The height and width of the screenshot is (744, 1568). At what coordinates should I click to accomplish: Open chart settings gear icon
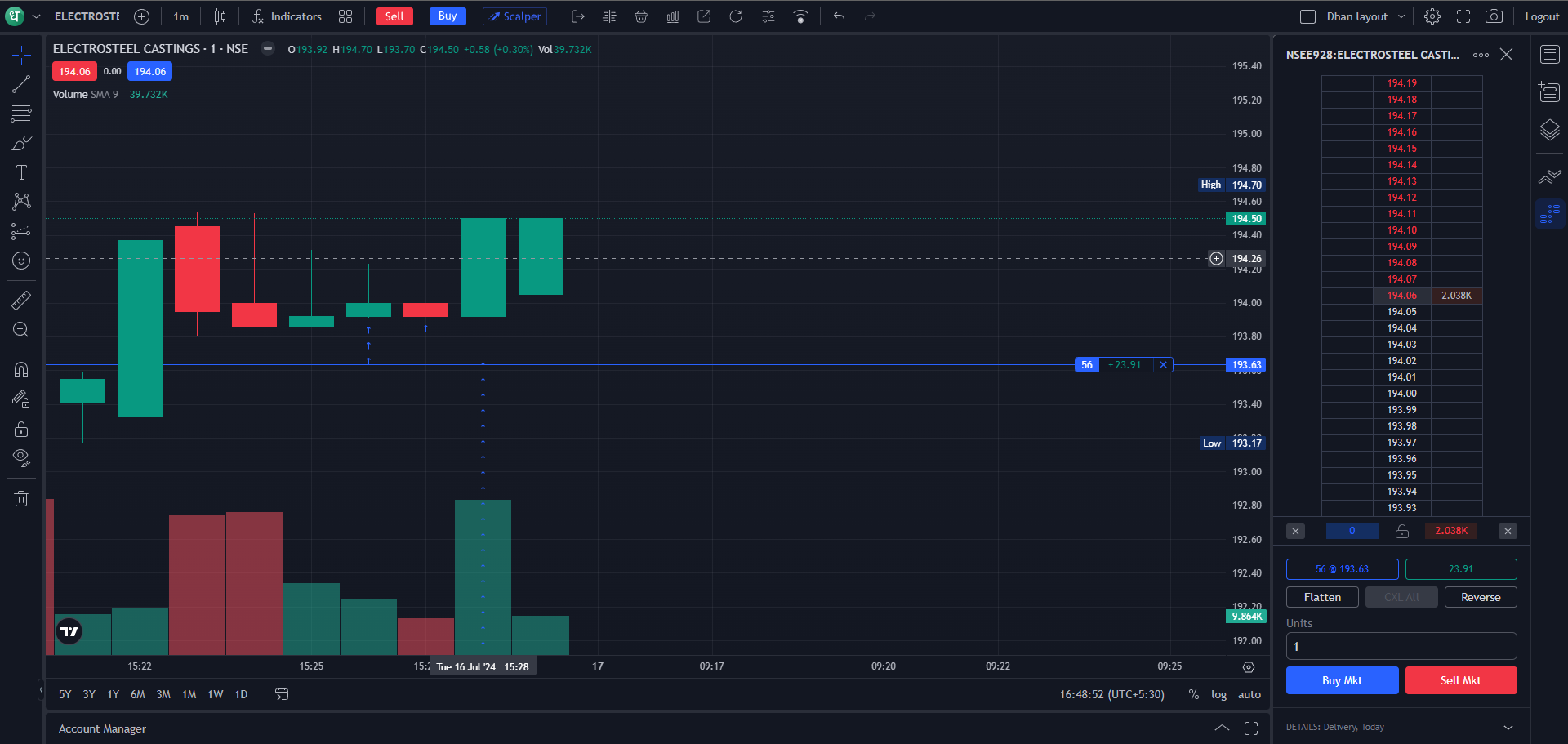[1432, 16]
